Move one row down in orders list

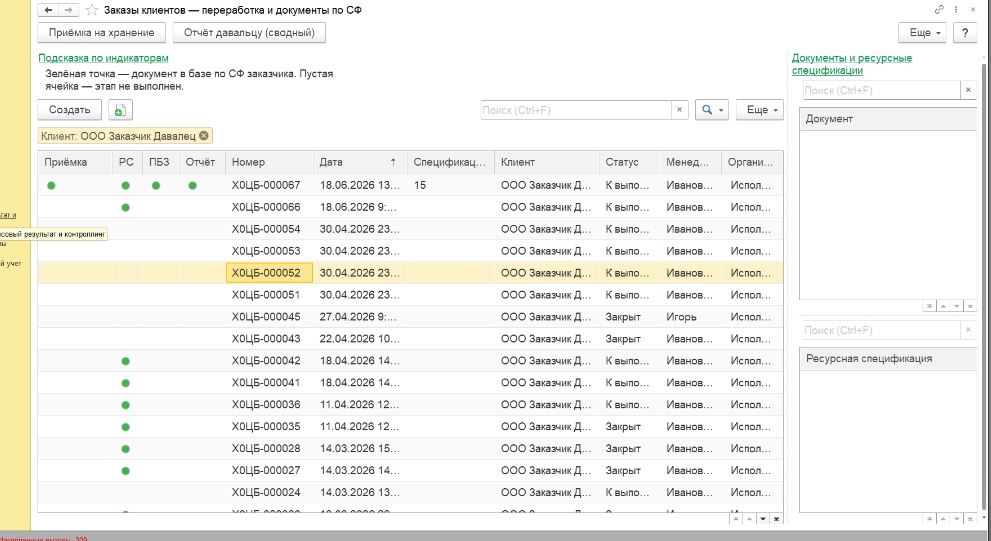[763, 519]
